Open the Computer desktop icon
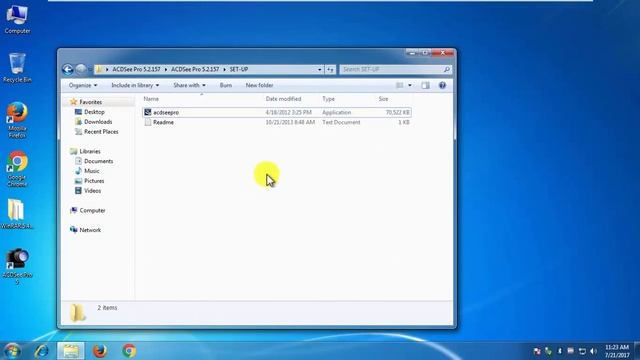640x360 pixels. [x=17, y=19]
